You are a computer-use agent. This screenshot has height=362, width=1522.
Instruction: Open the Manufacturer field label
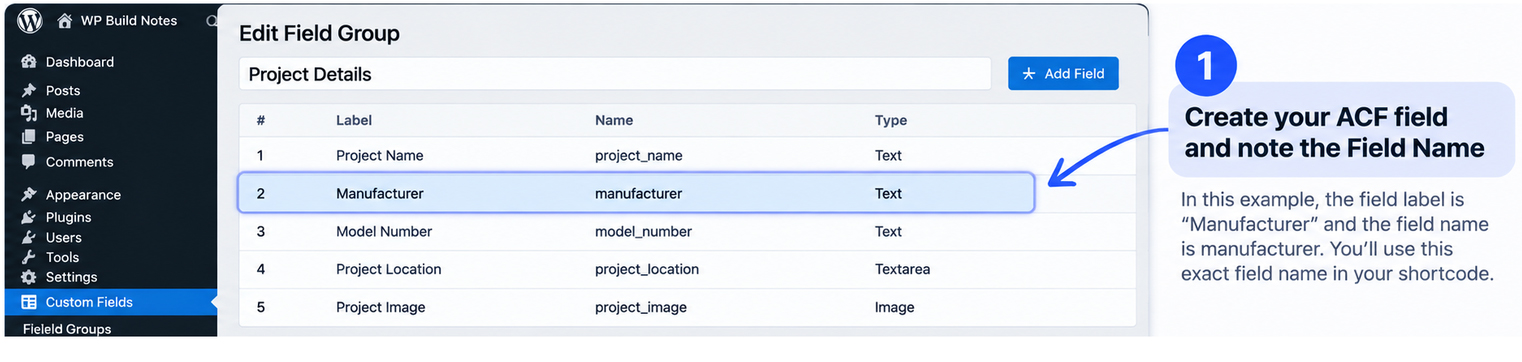pos(380,193)
